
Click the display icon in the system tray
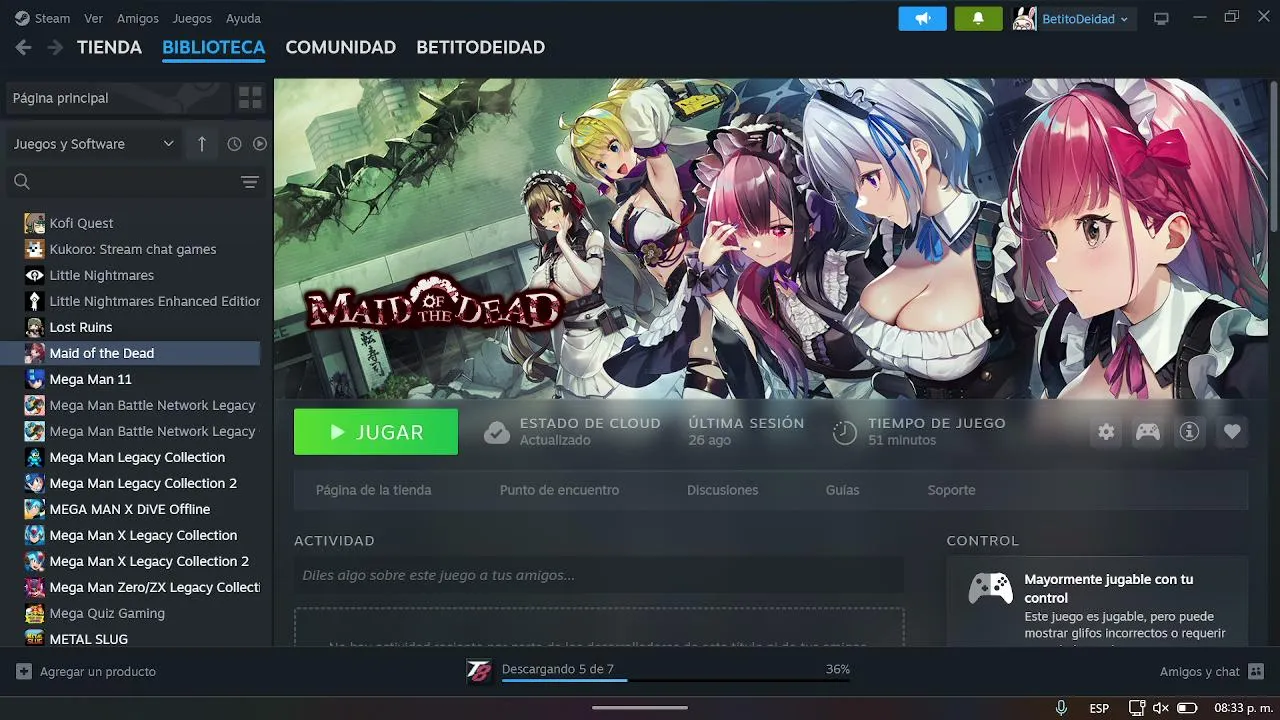pyautogui.click(x=1137, y=708)
